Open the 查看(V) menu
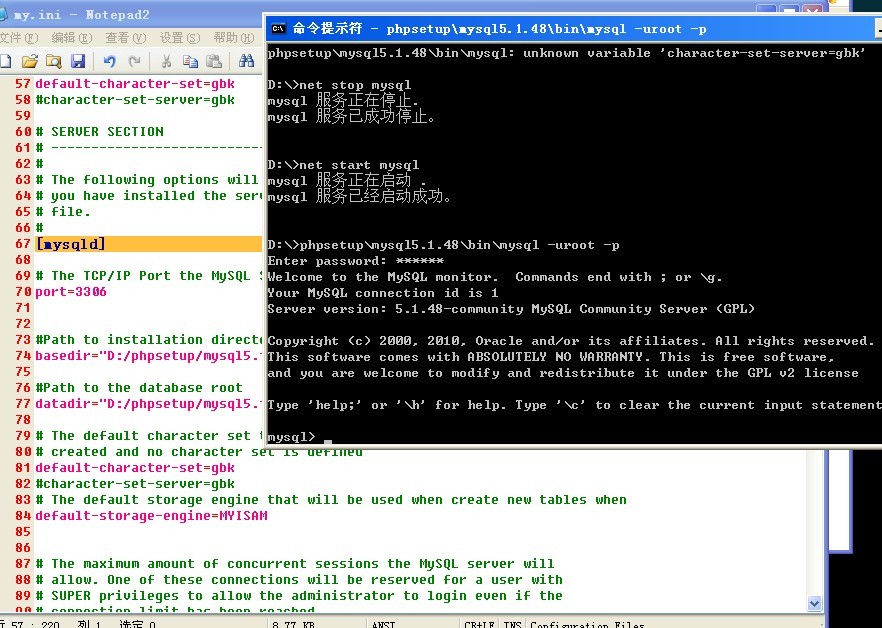882x628 pixels. (x=125, y=38)
